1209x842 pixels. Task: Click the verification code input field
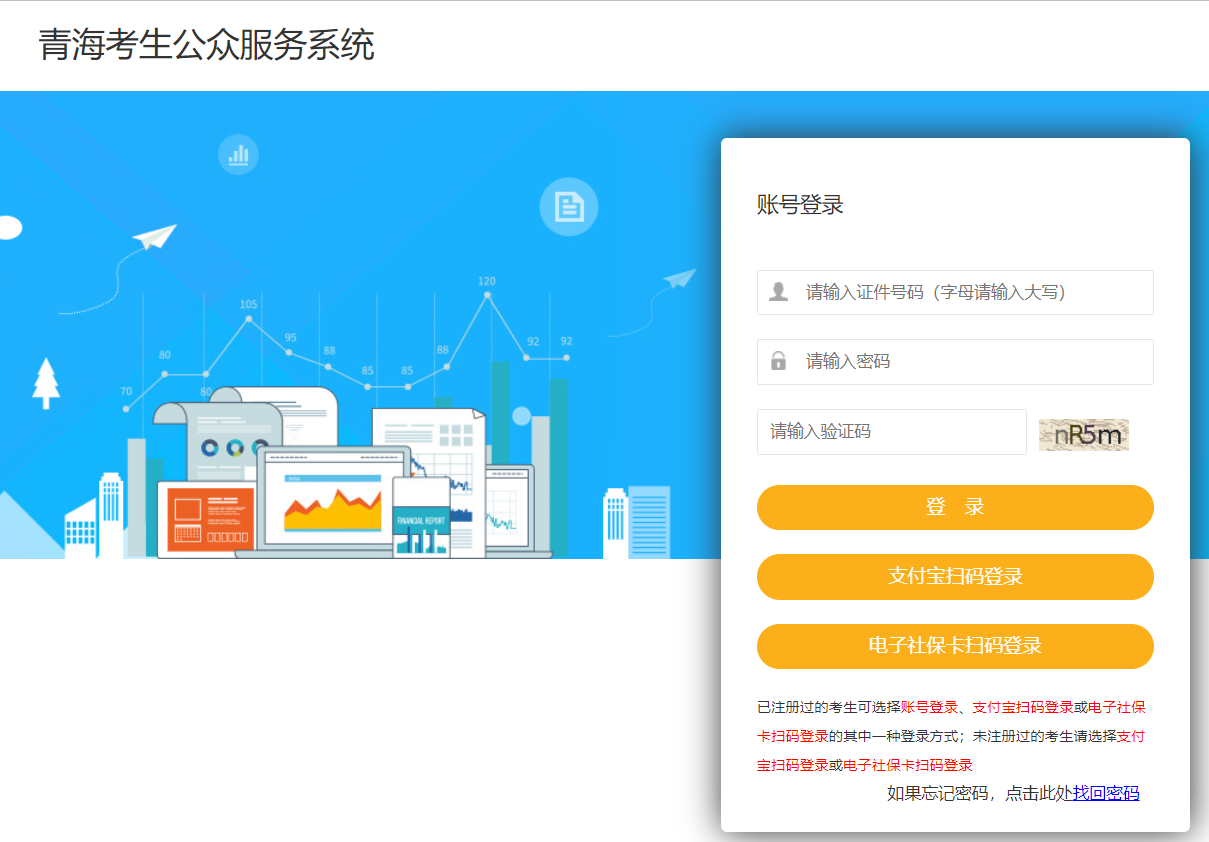point(890,431)
